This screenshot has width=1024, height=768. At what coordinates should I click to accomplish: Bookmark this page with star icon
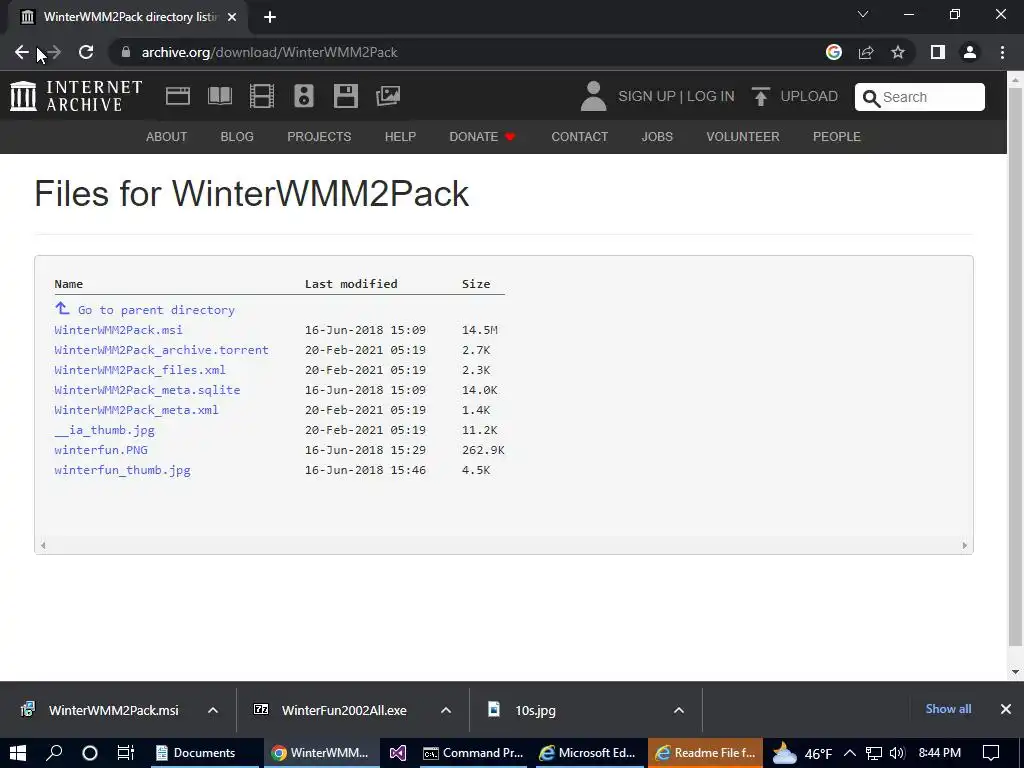click(898, 52)
